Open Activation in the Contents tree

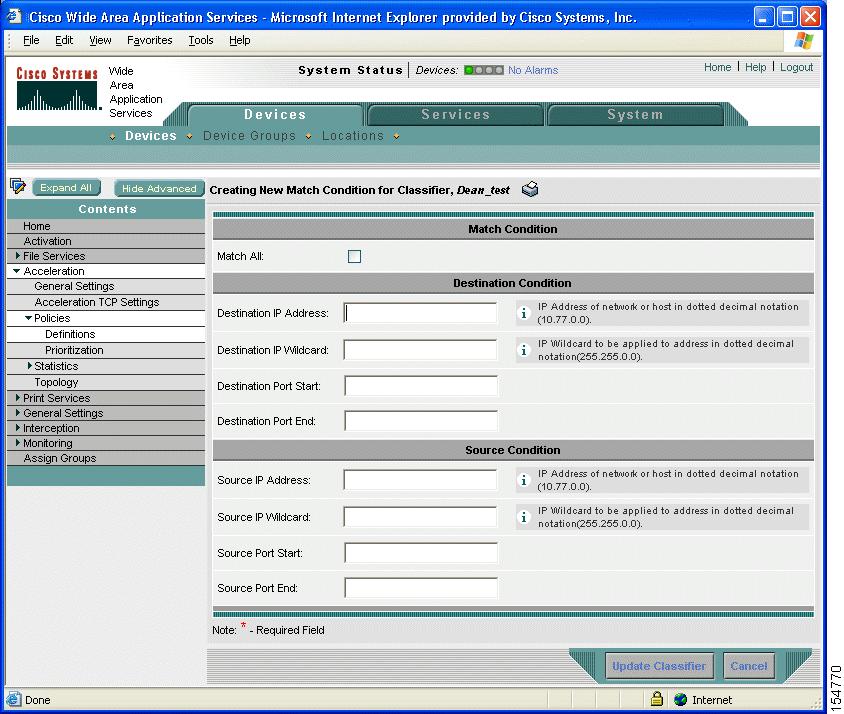coord(47,241)
